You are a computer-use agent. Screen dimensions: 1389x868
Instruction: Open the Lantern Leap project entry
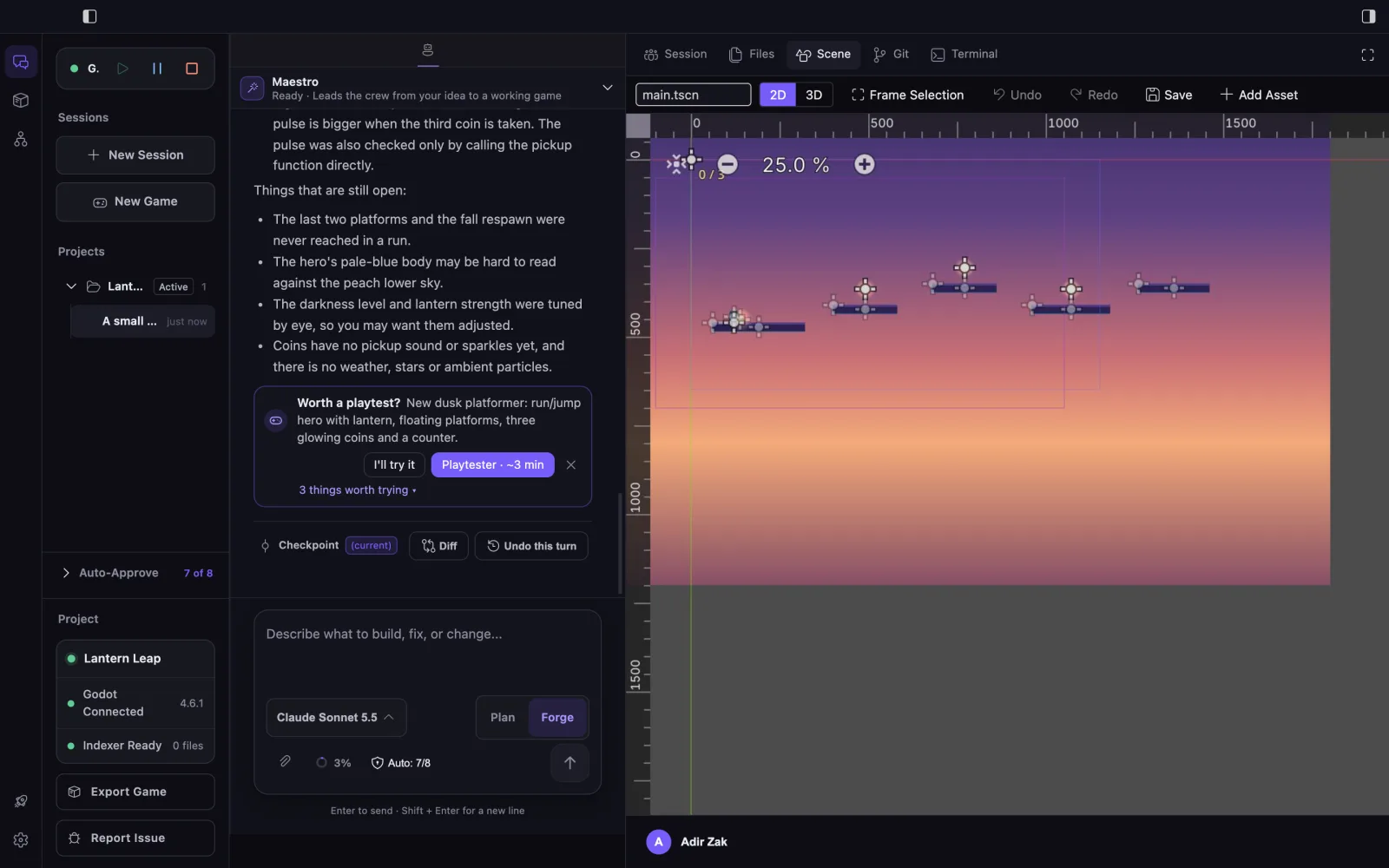pos(135,659)
